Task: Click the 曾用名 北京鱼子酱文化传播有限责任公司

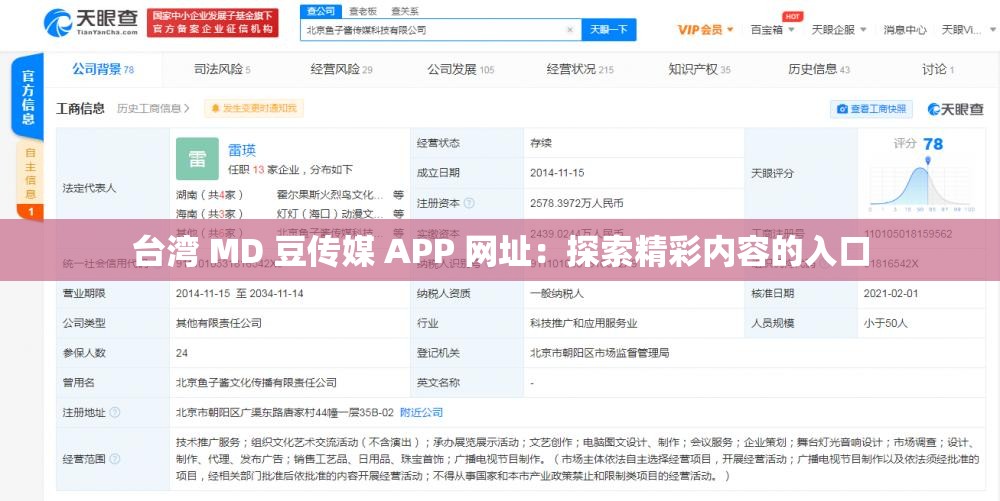Action: 256,382
